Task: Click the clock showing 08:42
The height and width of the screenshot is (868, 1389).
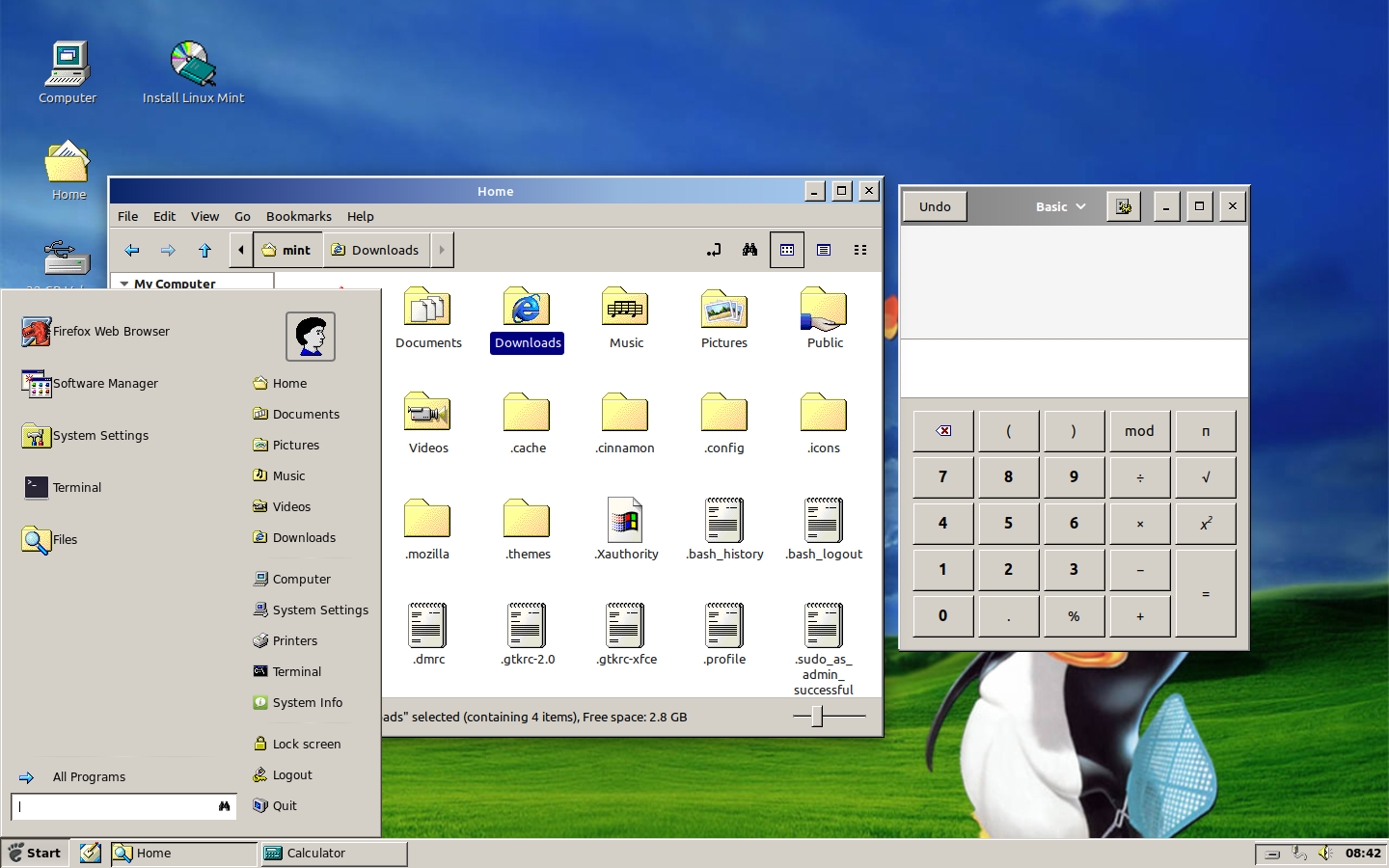Action: [1363, 853]
